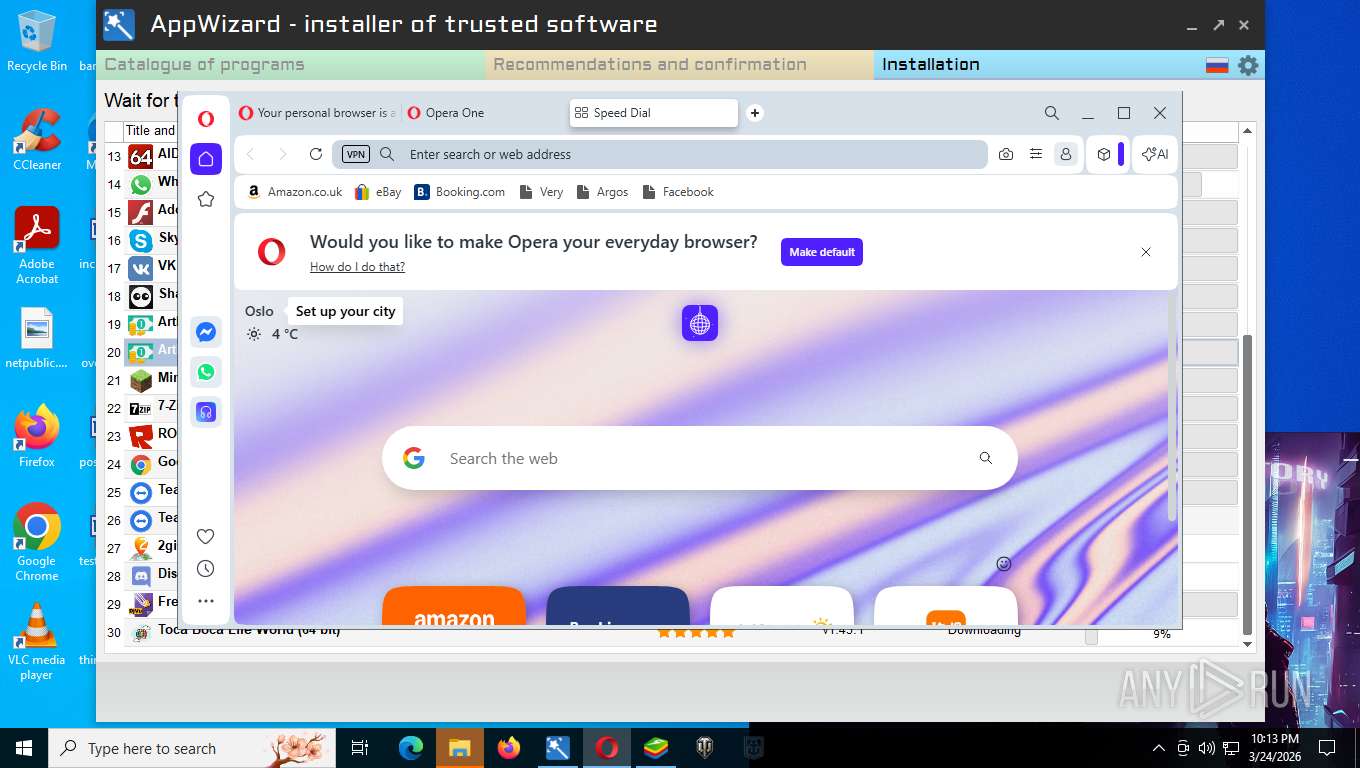Select the Installation tab in AppWizard
This screenshot has height=768, width=1360.
[1040, 65]
